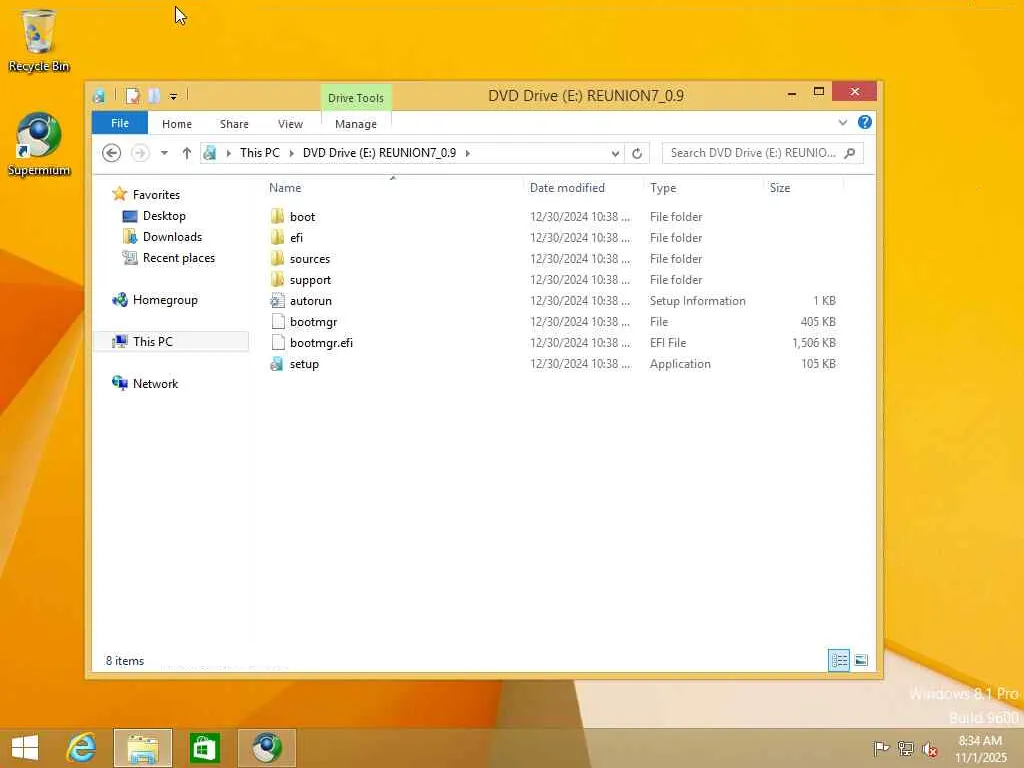Screen dimensions: 1024x768
Task: Click the search magnifier icon
Action: pos(850,153)
